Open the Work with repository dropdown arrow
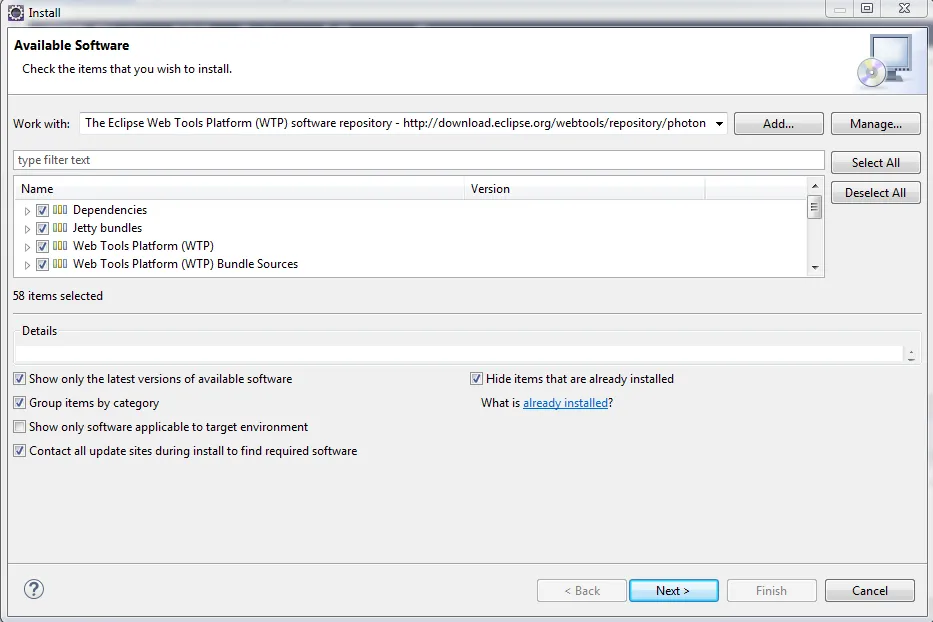 (x=719, y=124)
